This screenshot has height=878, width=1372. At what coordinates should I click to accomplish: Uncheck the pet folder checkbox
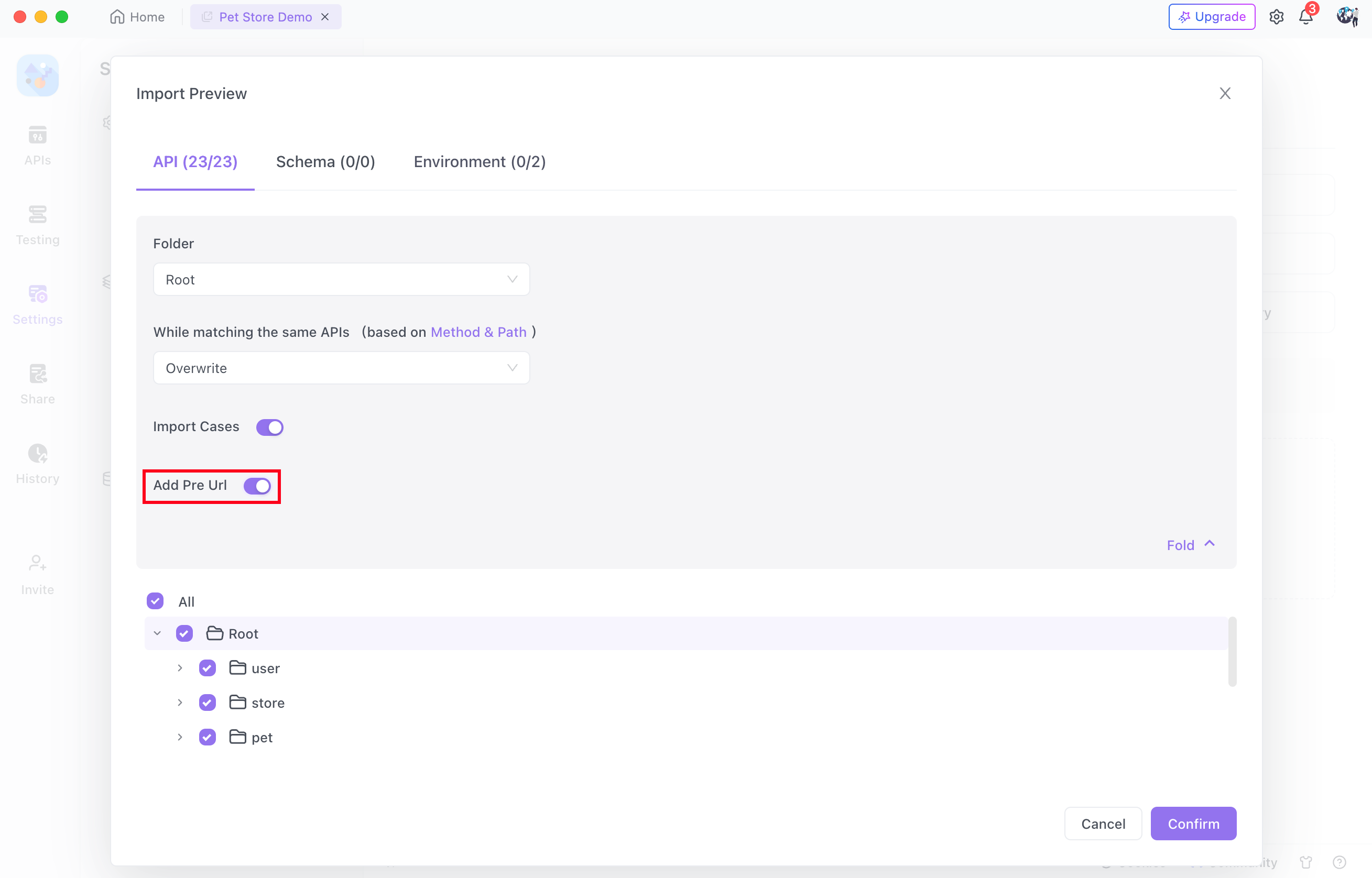coord(208,737)
